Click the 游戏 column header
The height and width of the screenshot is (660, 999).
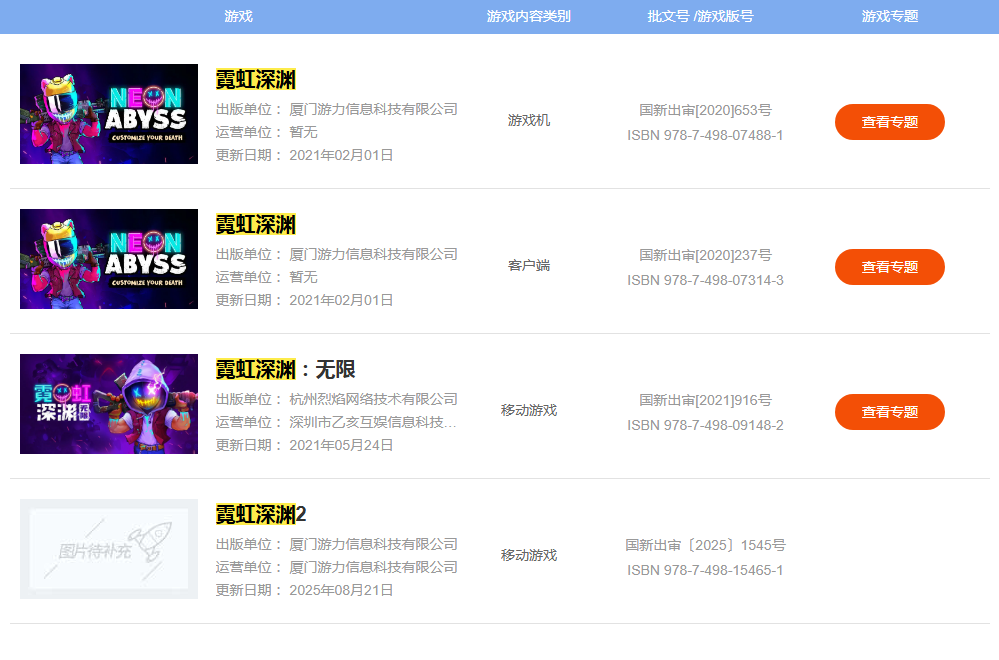coord(238,17)
